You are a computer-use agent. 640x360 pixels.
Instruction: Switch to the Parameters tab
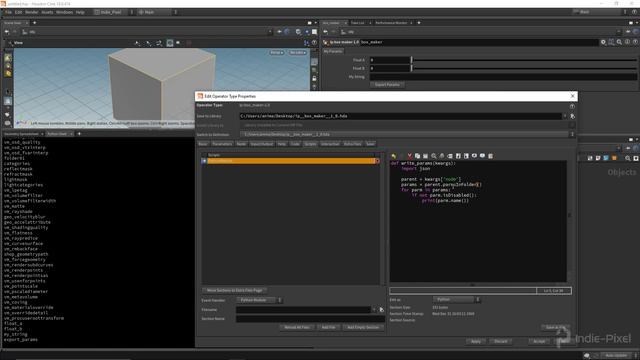[x=222, y=144]
